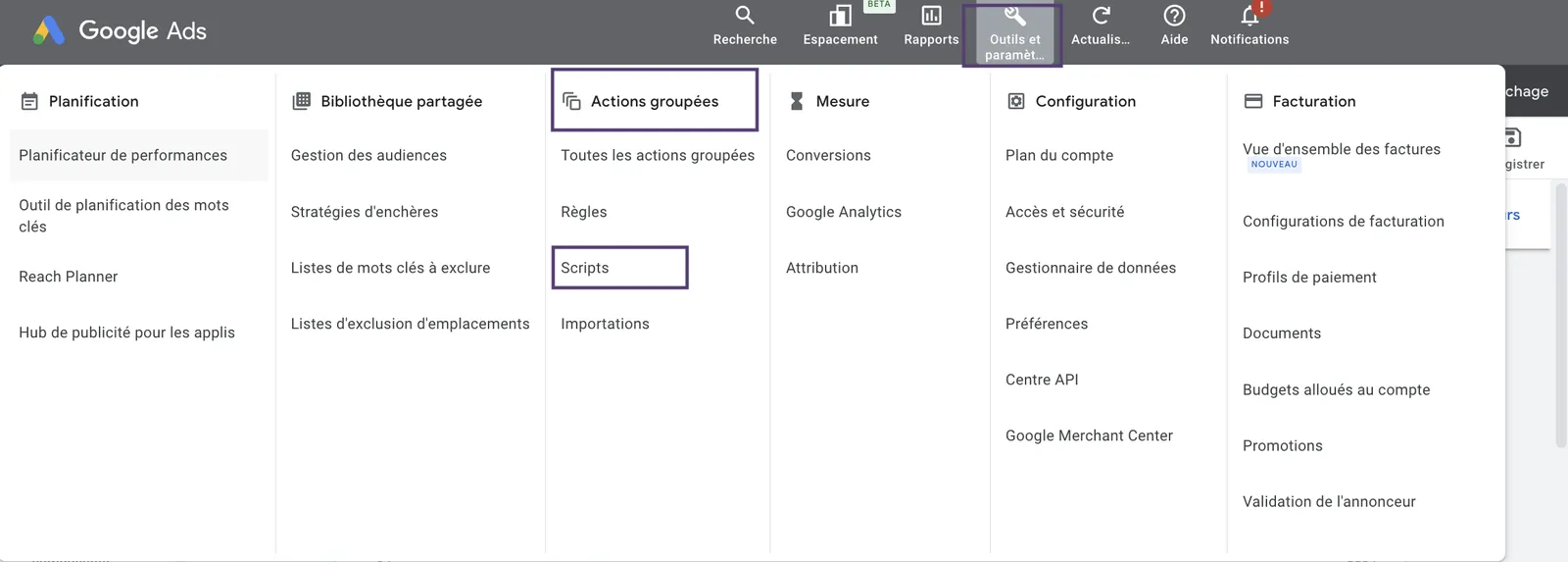Image resolution: width=1568 pixels, height=562 pixels.
Task: Open the Notifications bell icon
Action: (x=1249, y=15)
